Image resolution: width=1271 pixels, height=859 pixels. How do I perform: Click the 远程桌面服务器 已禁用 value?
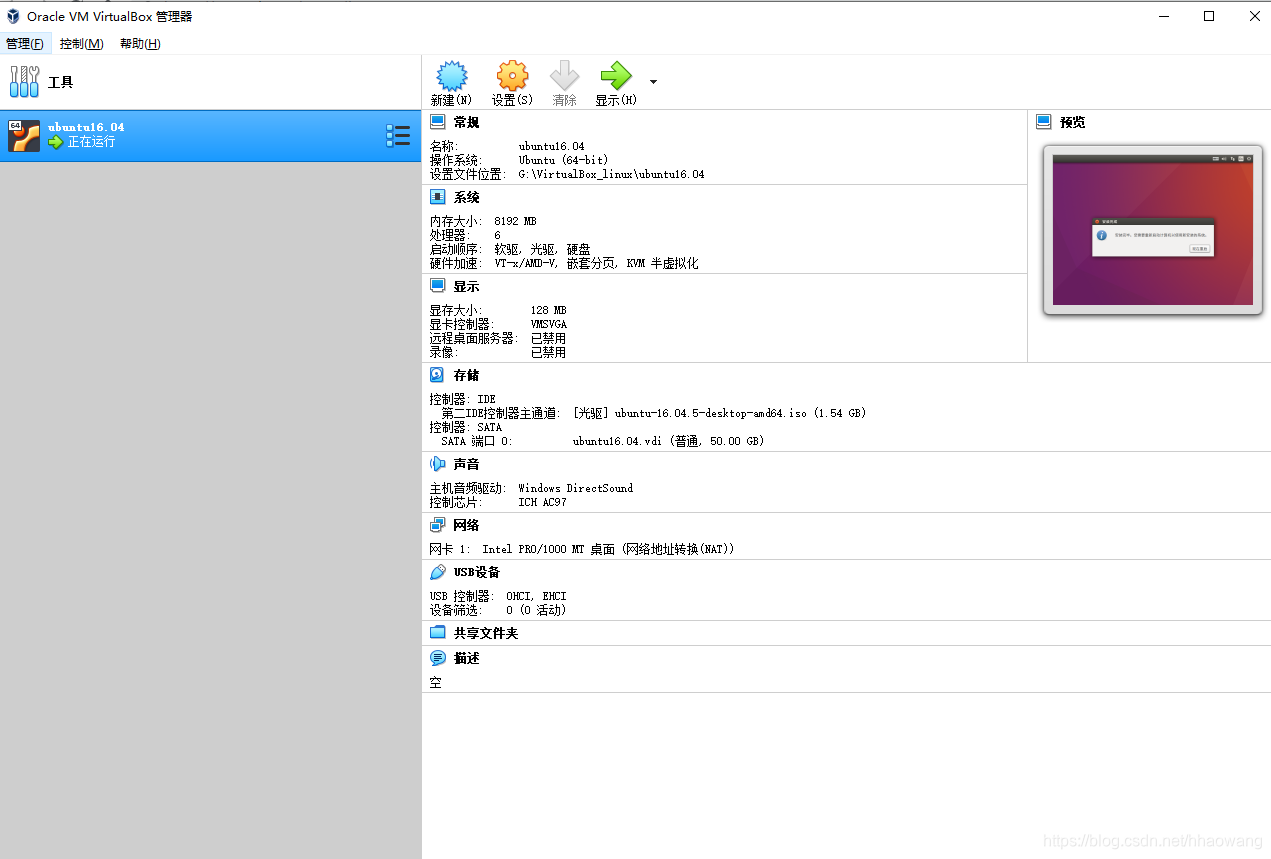[548, 338]
